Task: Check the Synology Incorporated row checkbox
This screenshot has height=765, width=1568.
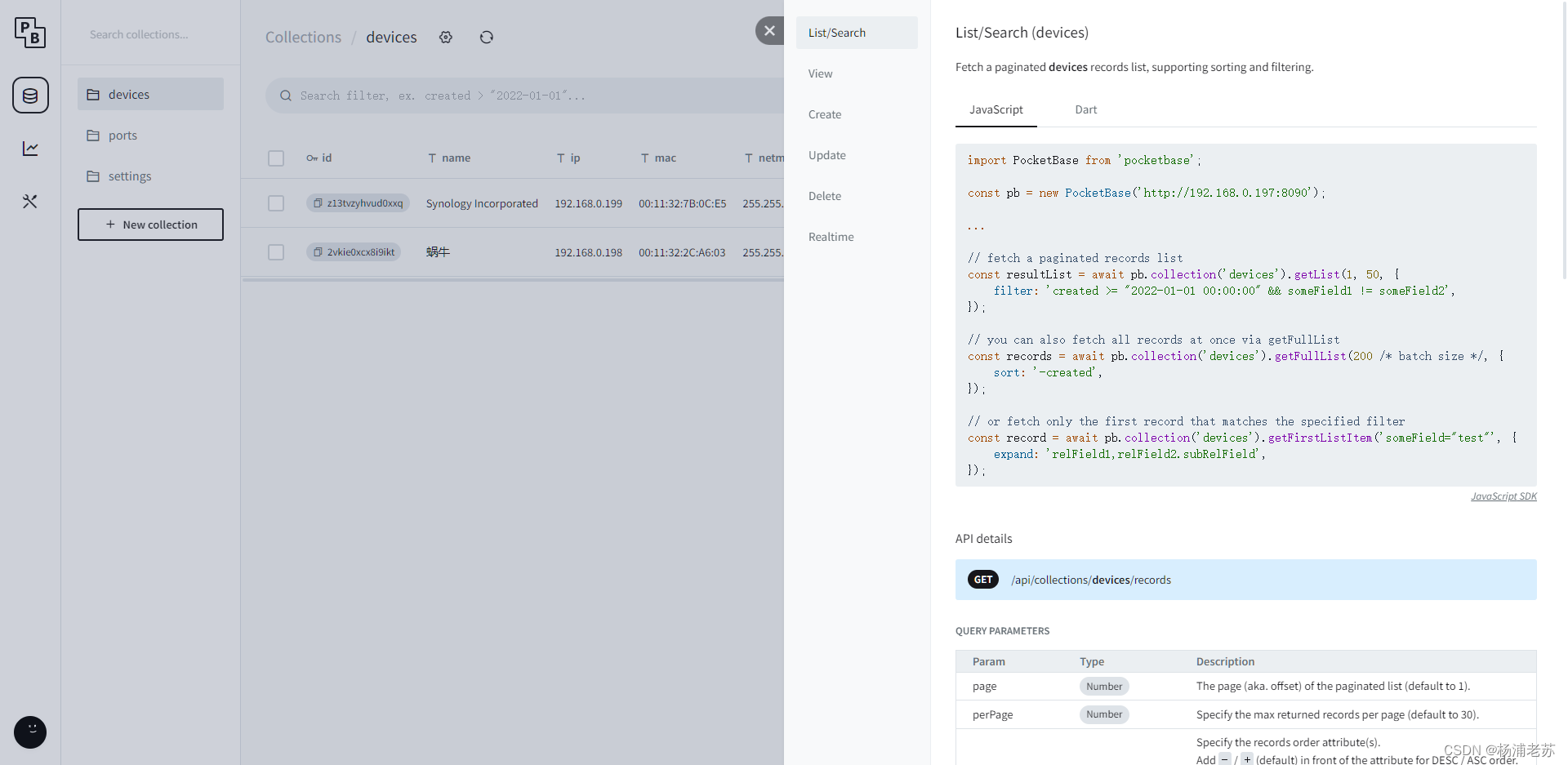Action: coord(276,203)
